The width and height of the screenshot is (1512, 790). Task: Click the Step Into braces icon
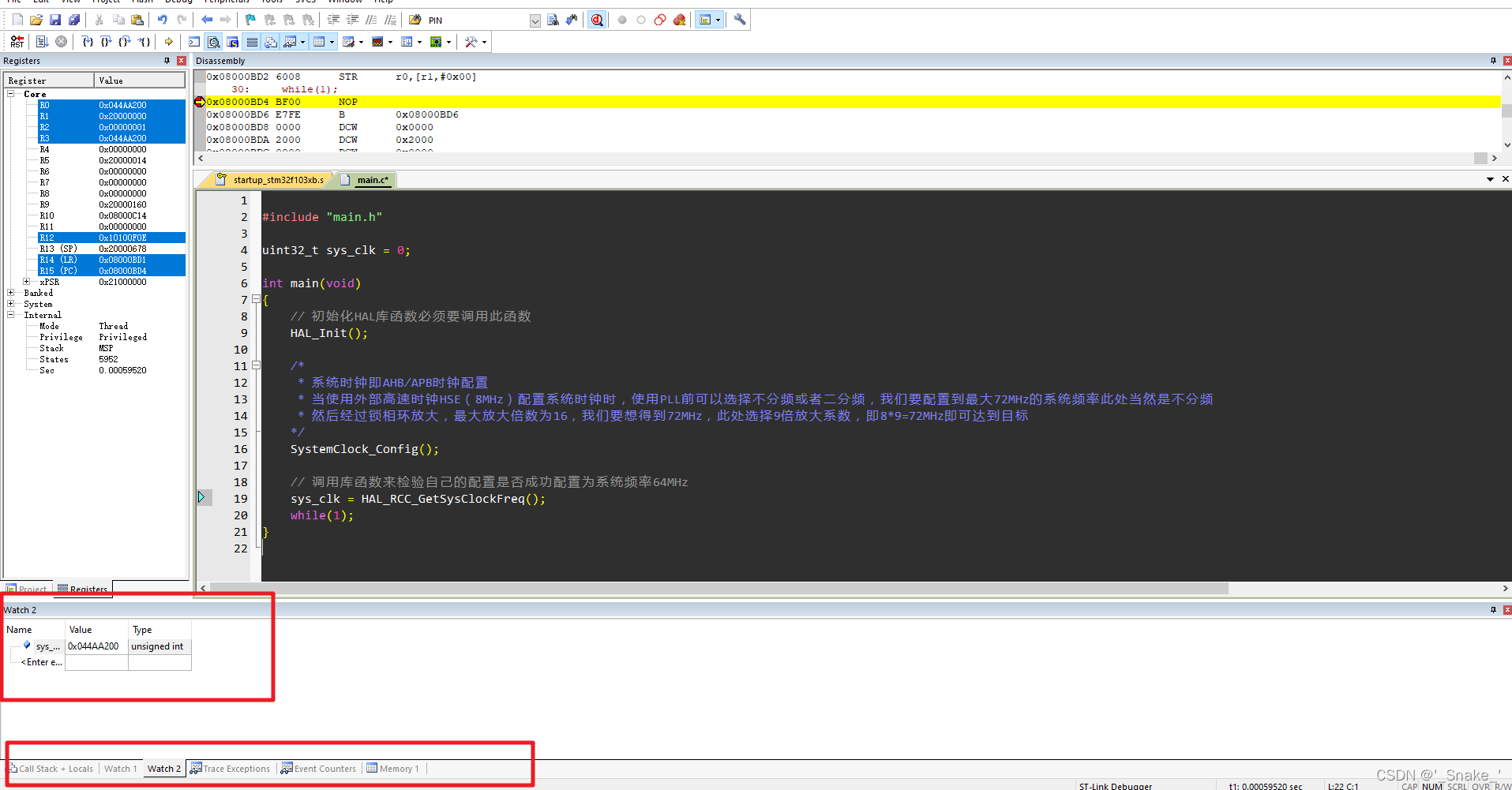pos(88,42)
